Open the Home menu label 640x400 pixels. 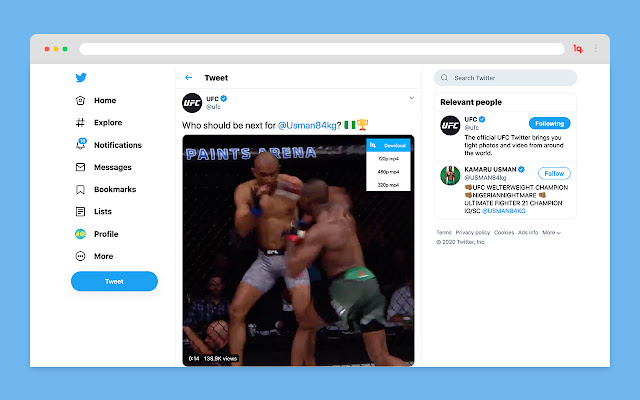click(105, 100)
